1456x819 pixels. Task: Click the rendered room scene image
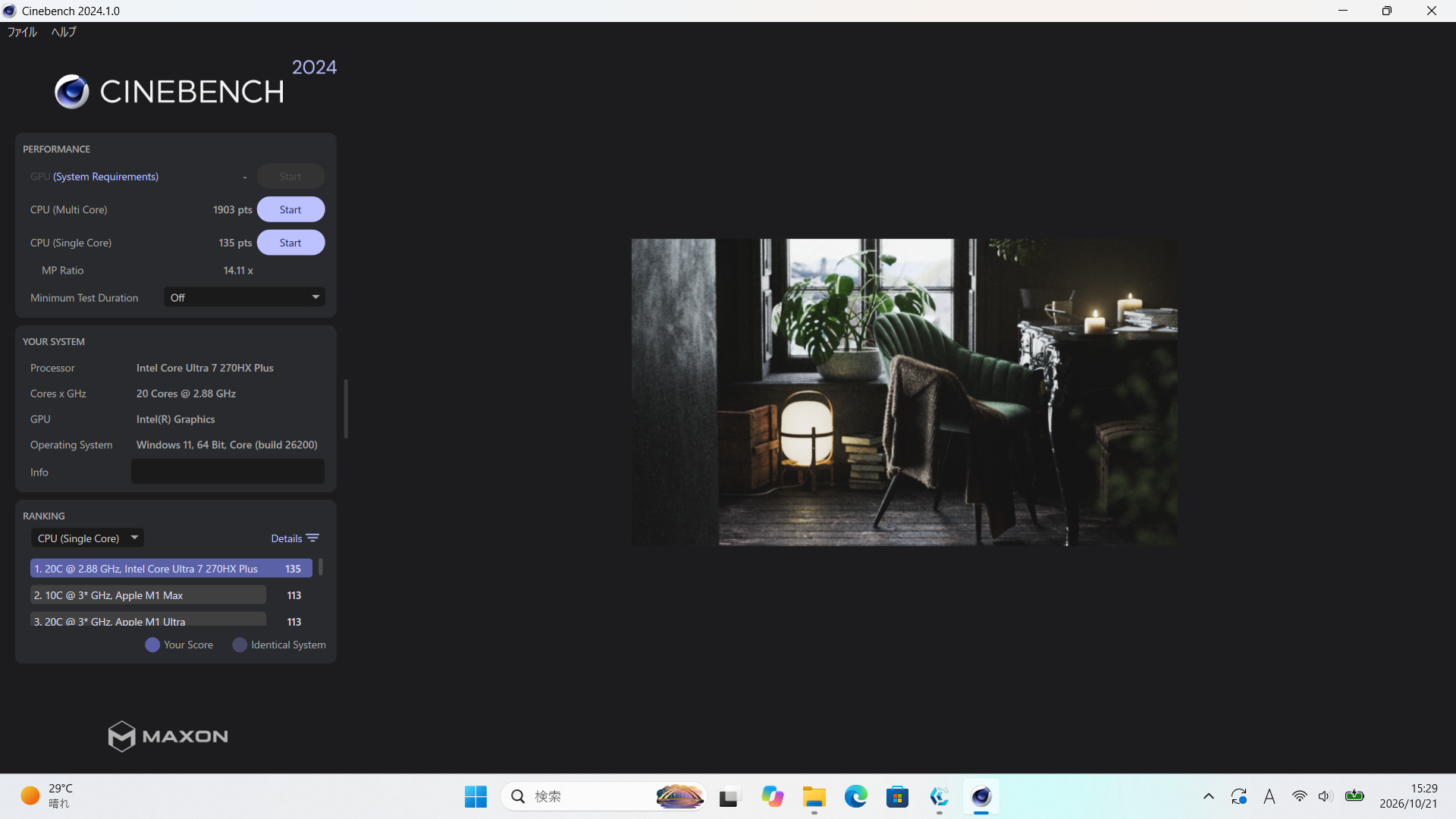(x=904, y=392)
